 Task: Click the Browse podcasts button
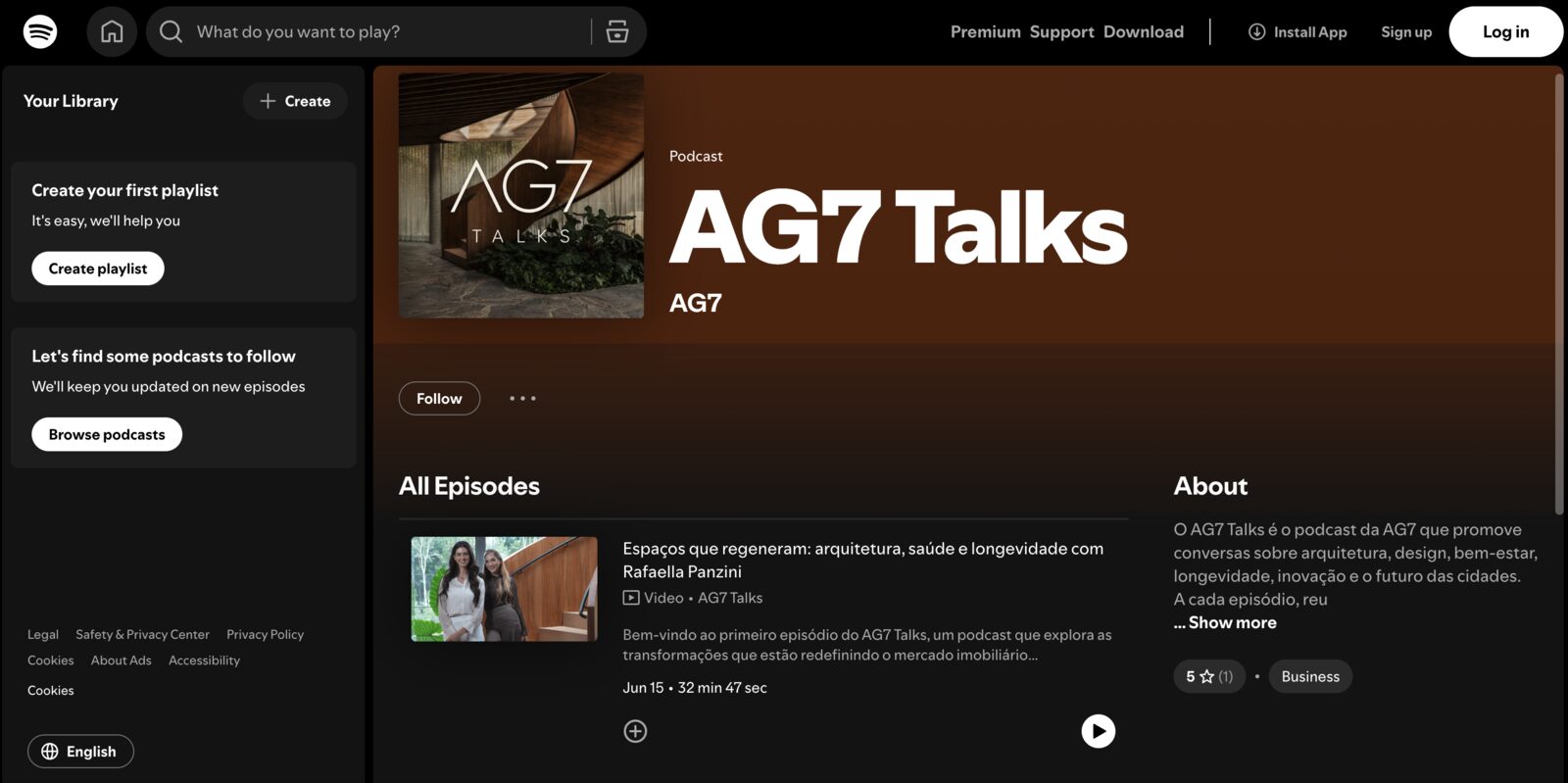click(107, 434)
